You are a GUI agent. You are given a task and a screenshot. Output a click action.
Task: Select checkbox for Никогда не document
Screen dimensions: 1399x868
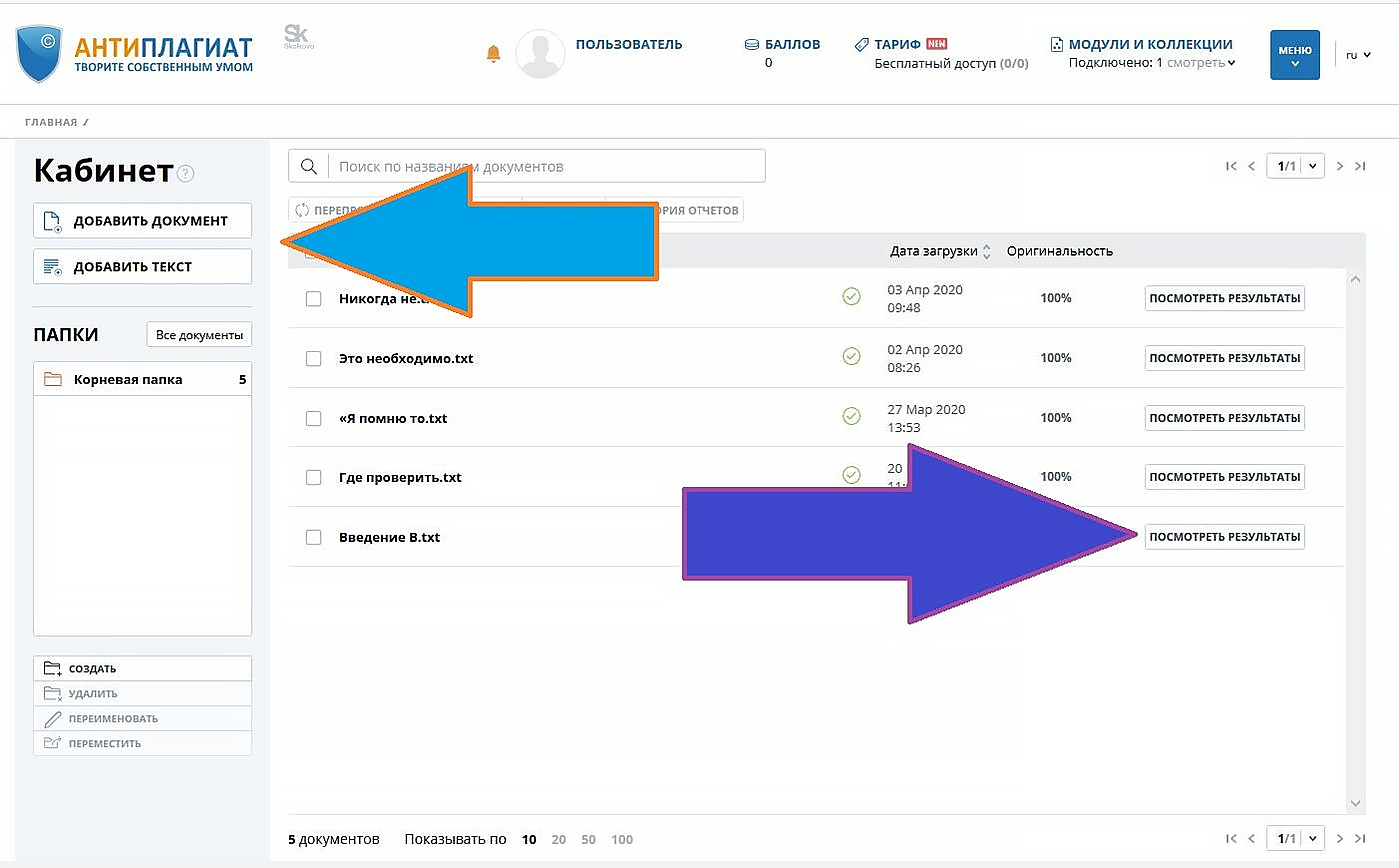(x=313, y=298)
